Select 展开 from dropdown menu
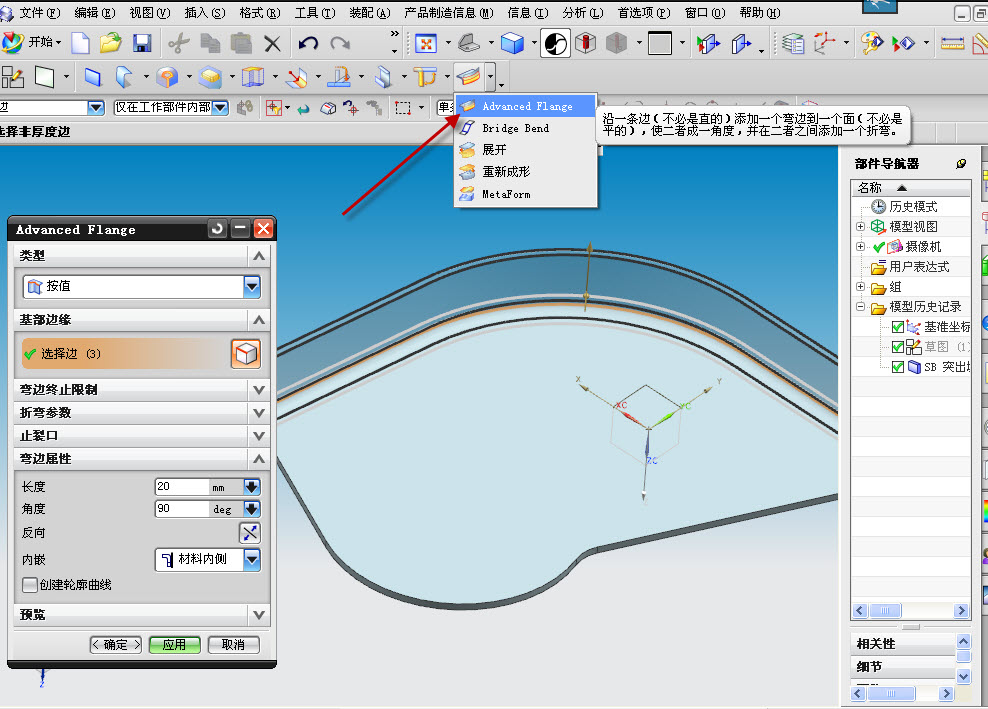The height and width of the screenshot is (709, 988). [x=525, y=149]
